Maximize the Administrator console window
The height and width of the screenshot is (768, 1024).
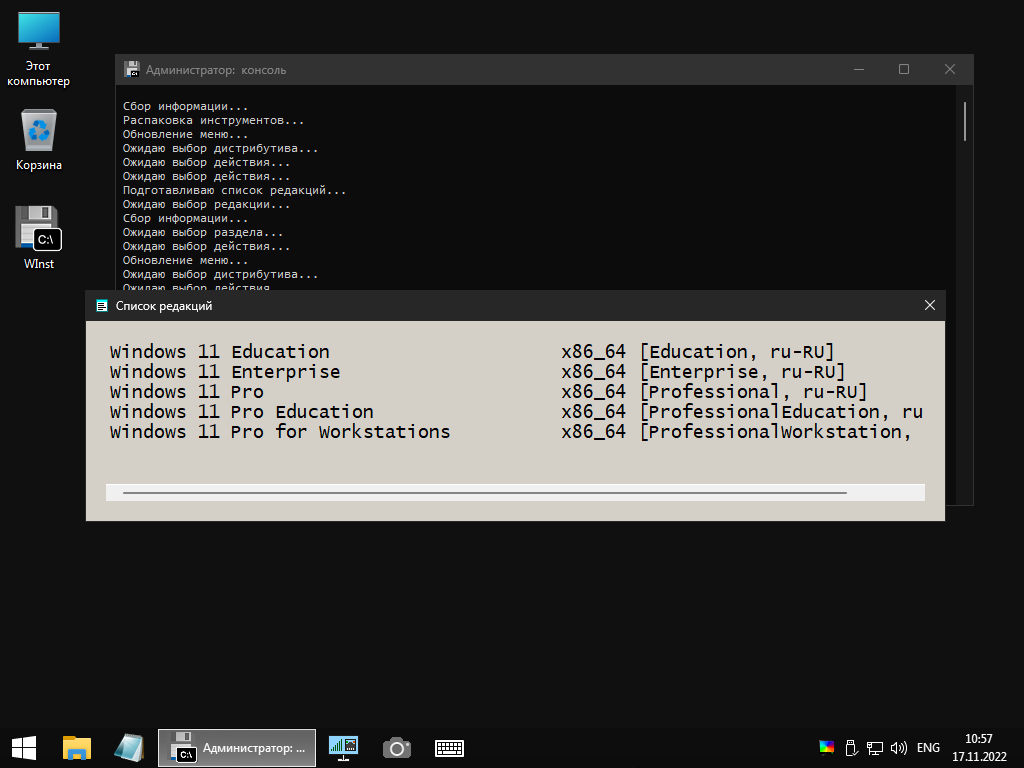[x=904, y=69]
